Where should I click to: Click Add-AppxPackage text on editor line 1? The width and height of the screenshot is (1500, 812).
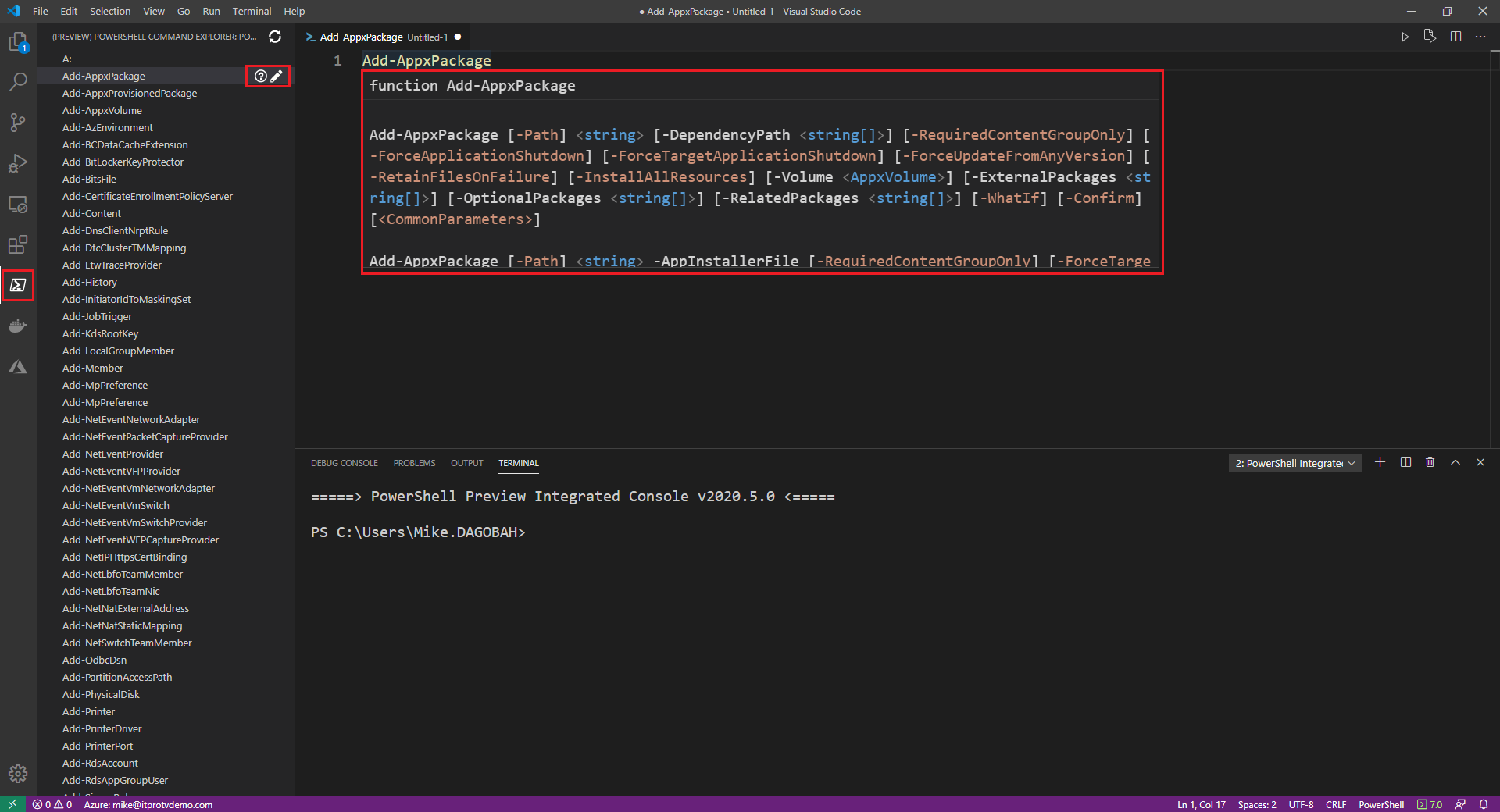point(427,60)
